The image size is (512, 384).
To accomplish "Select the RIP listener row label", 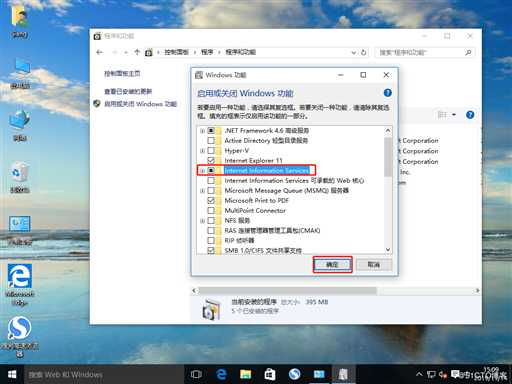I will point(239,241).
